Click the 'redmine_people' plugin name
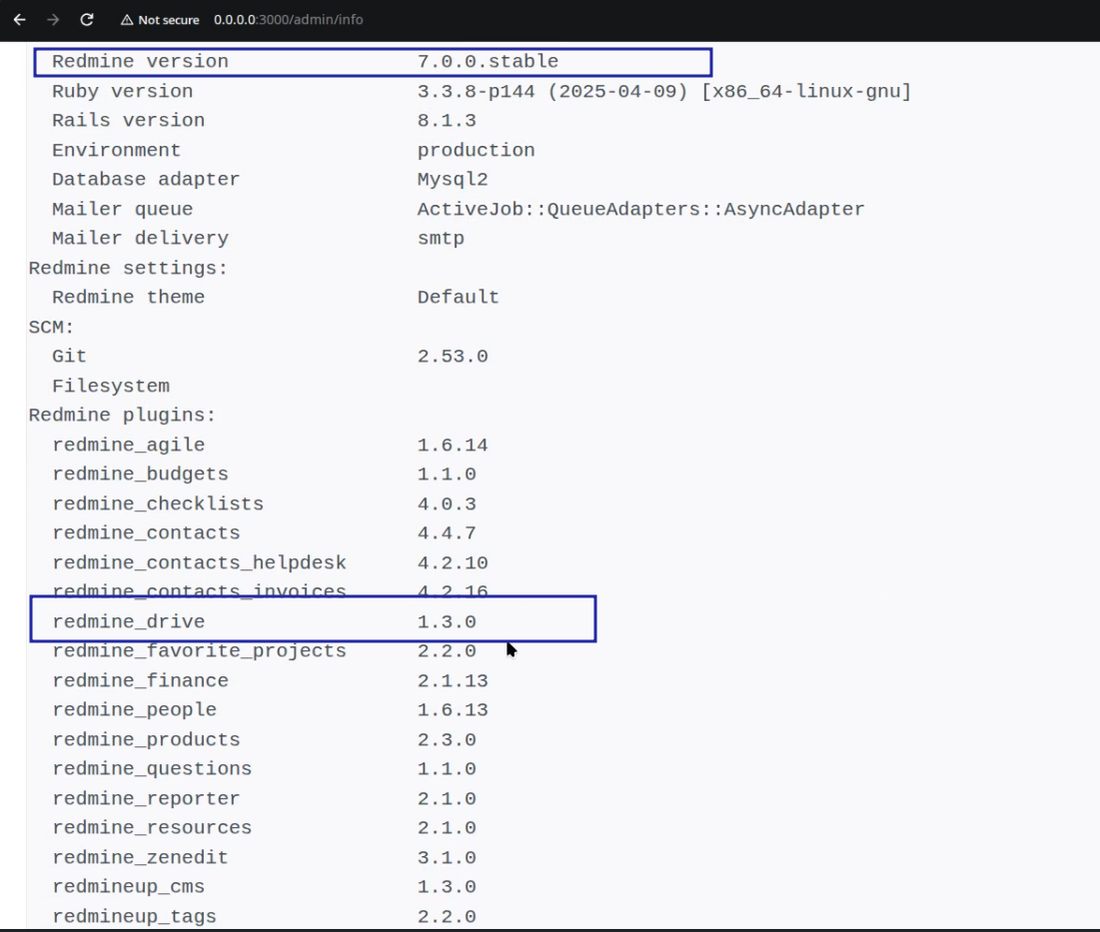The image size is (1100, 932). pos(134,710)
